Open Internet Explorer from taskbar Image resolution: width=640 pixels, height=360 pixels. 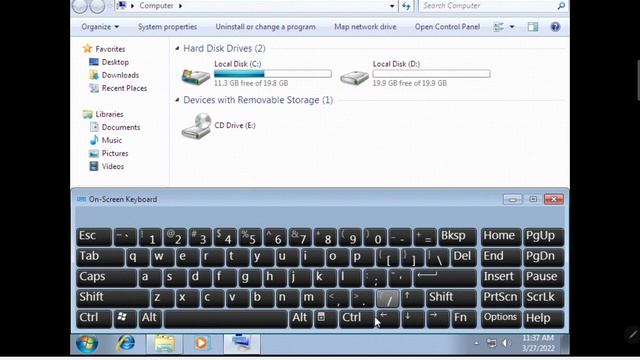(126, 343)
